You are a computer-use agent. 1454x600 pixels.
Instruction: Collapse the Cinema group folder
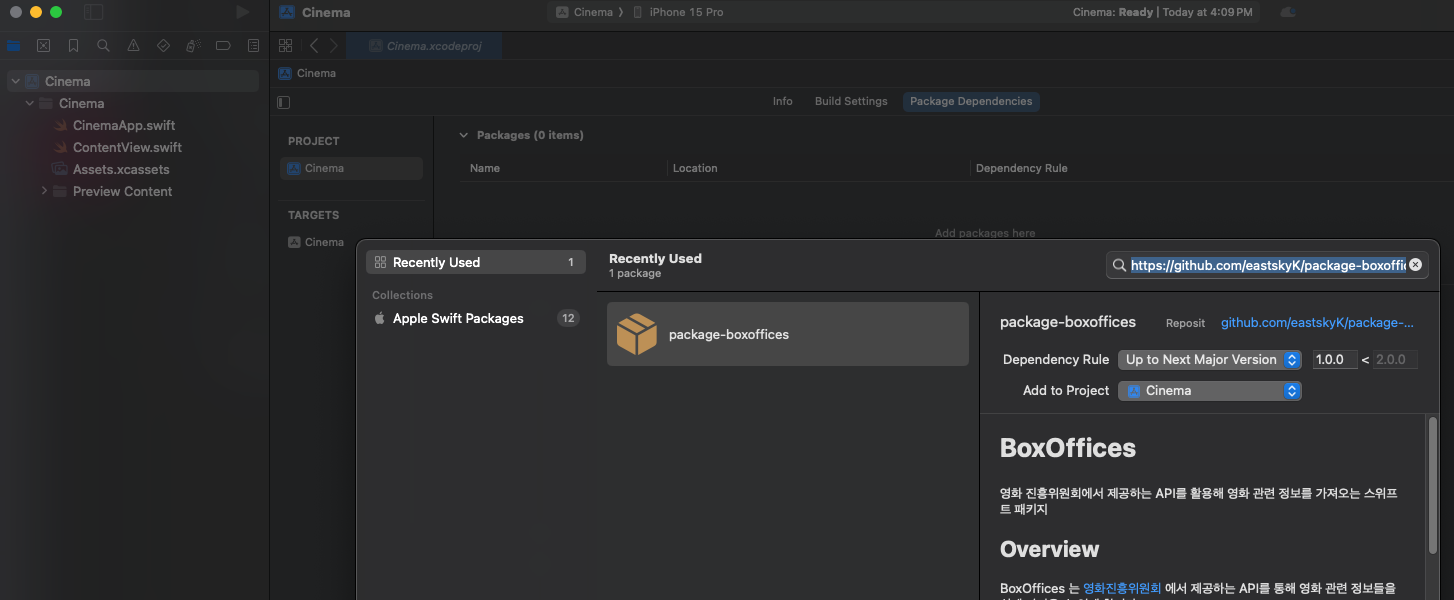[30, 103]
